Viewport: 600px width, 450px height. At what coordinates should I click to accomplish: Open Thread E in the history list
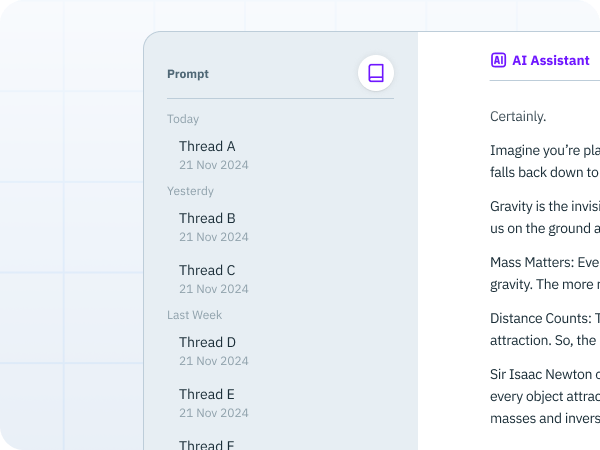(x=280, y=403)
